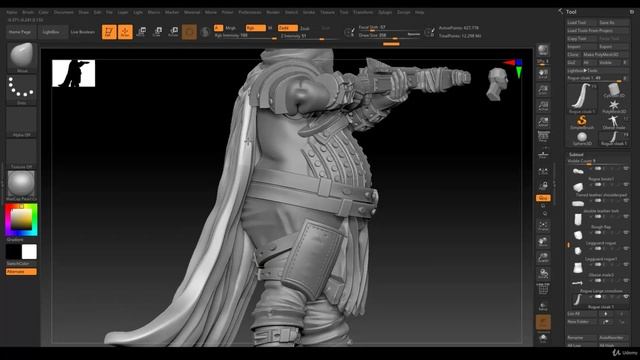Toggle the Zsub mode button
The height and width of the screenshot is (360, 640).
304,29
